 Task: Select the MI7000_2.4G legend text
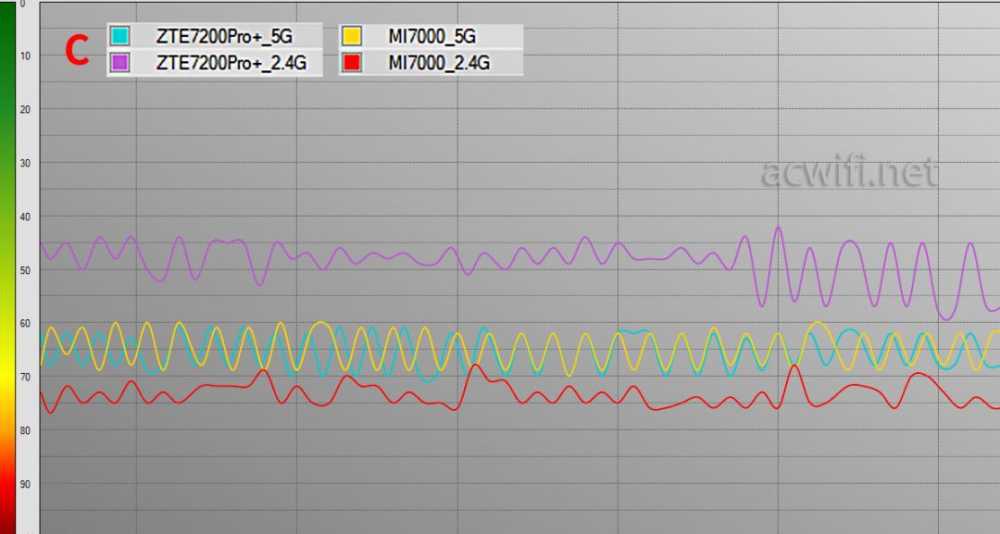tap(440, 64)
